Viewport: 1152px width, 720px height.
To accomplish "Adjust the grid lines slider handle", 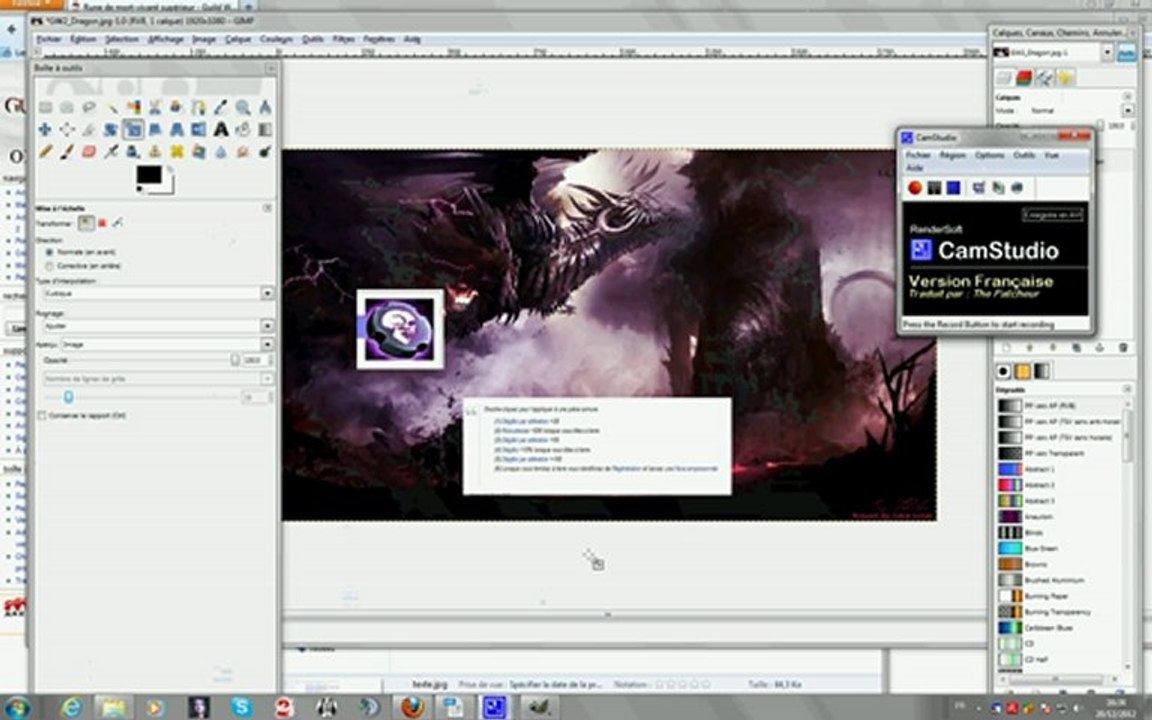I will (68, 397).
